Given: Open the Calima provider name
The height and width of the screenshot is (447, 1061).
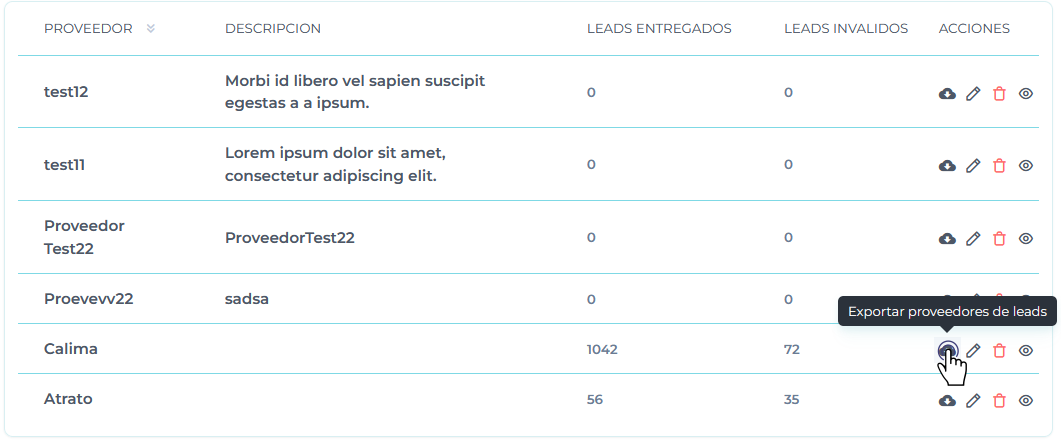Looking at the screenshot, I should [71, 349].
